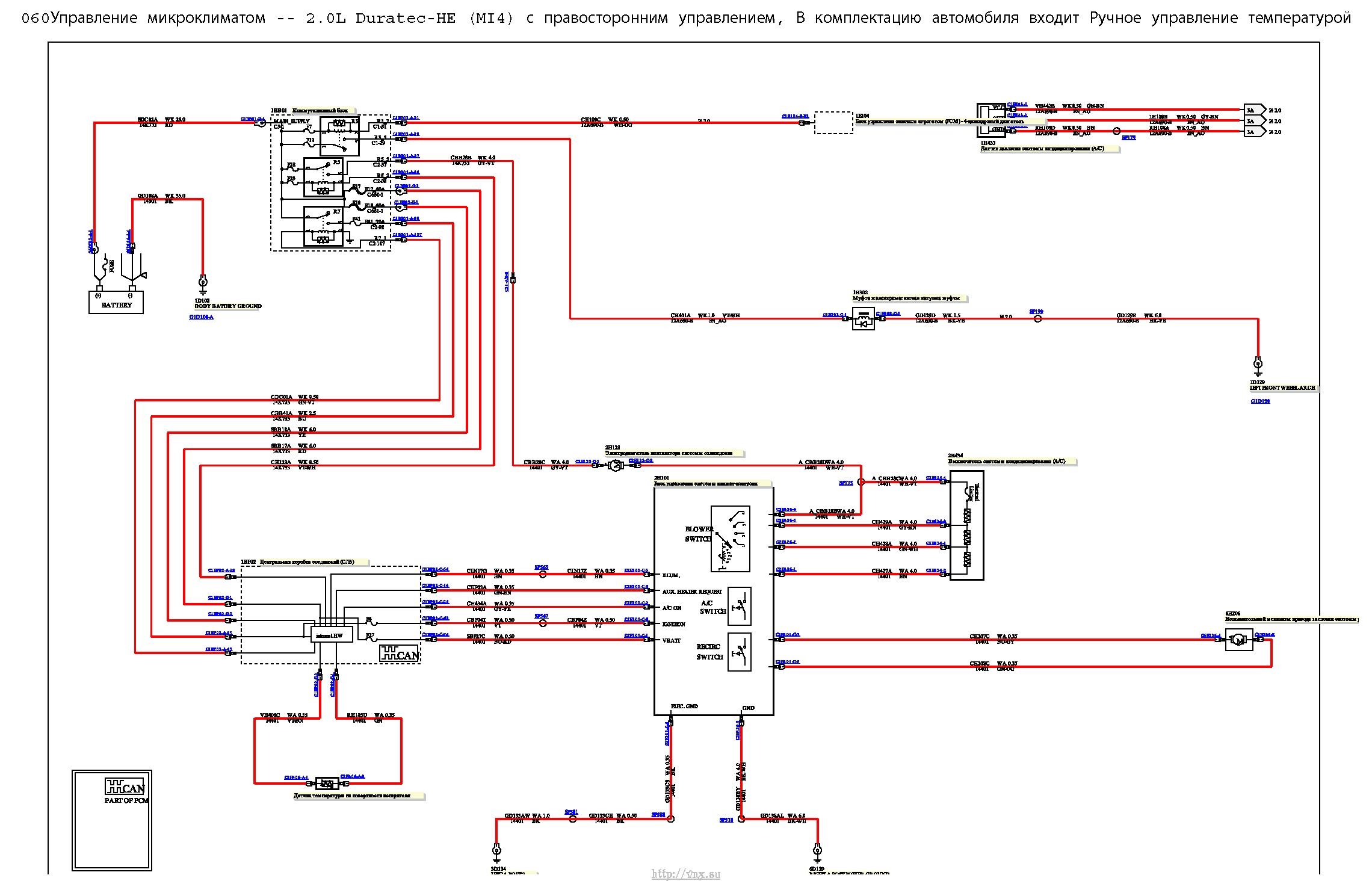1372x881 pixels.
Task: Click the GD138AL WA 6.0 wire label
Action: [x=783, y=816]
